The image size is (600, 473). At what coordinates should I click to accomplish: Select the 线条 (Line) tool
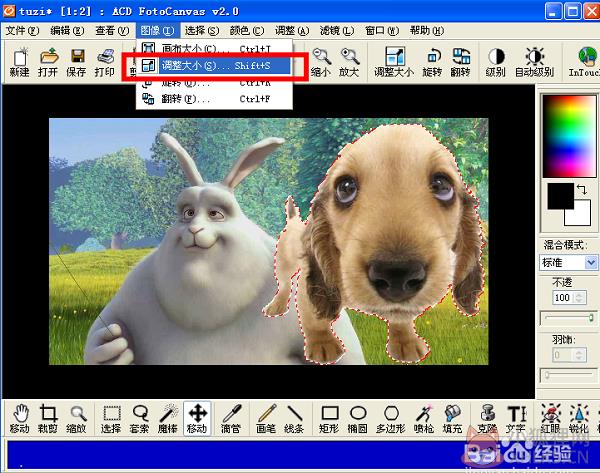tap(294, 419)
